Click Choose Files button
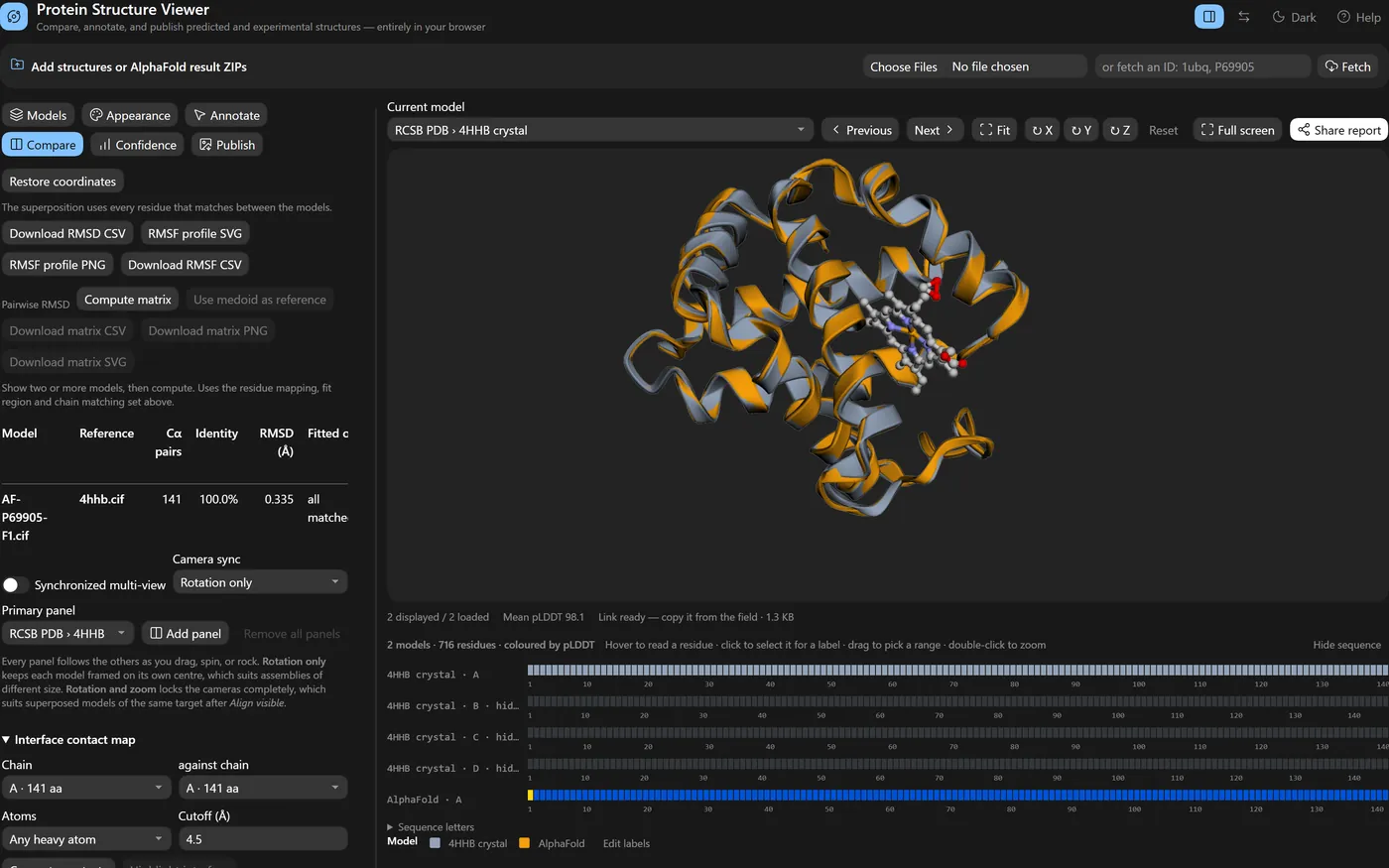 point(904,66)
